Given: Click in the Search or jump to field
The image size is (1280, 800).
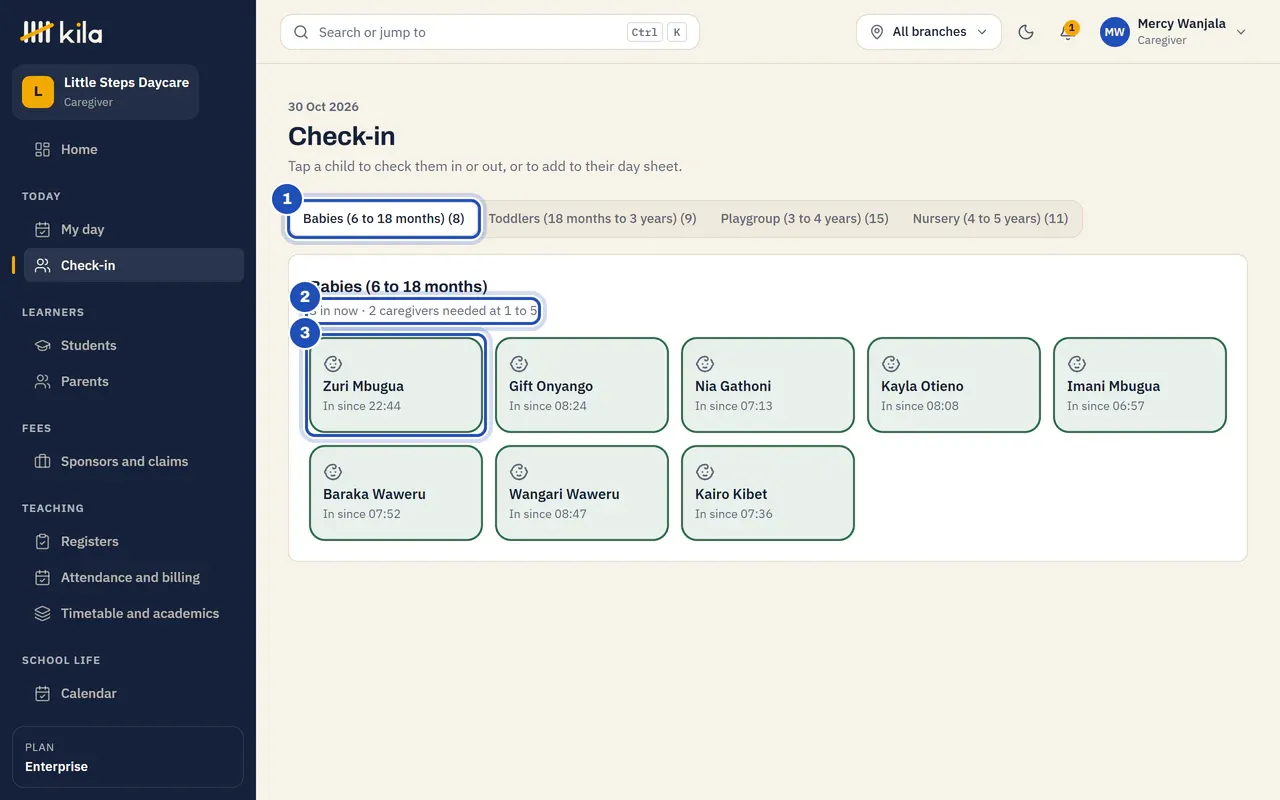Looking at the screenshot, I should pyautogui.click(x=490, y=32).
